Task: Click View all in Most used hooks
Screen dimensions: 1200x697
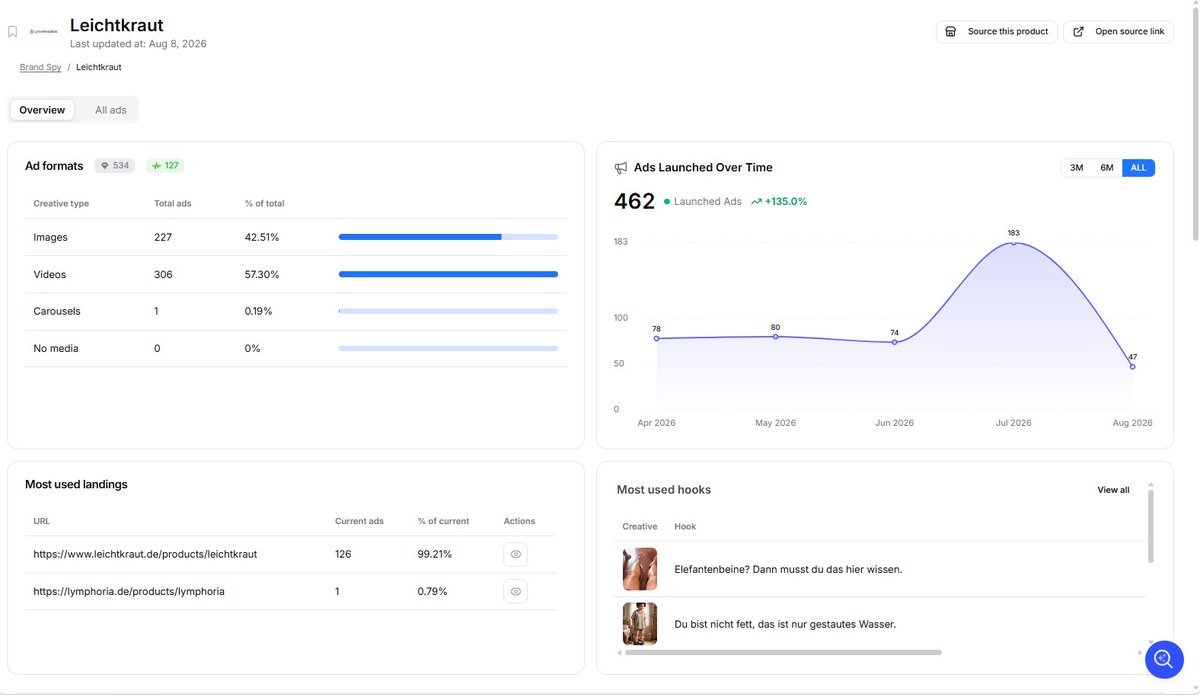Action: [1113, 490]
